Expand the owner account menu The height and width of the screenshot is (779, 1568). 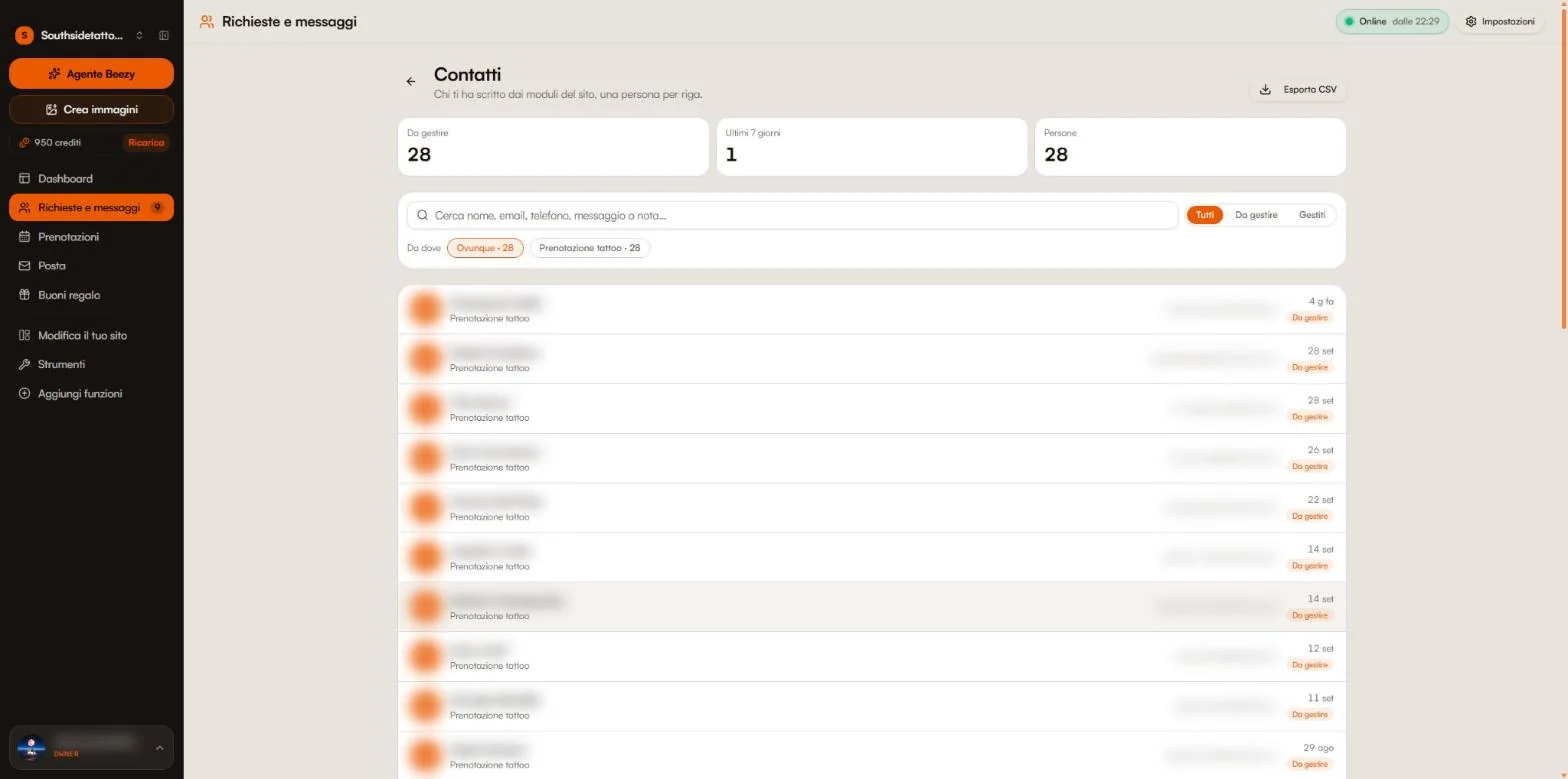159,748
